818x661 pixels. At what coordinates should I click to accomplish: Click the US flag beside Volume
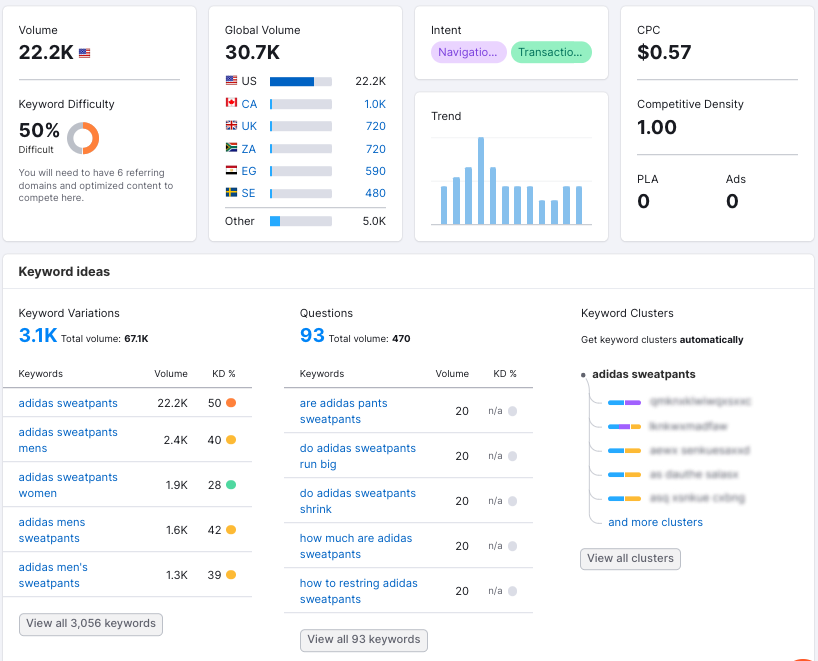tap(84, 53)
